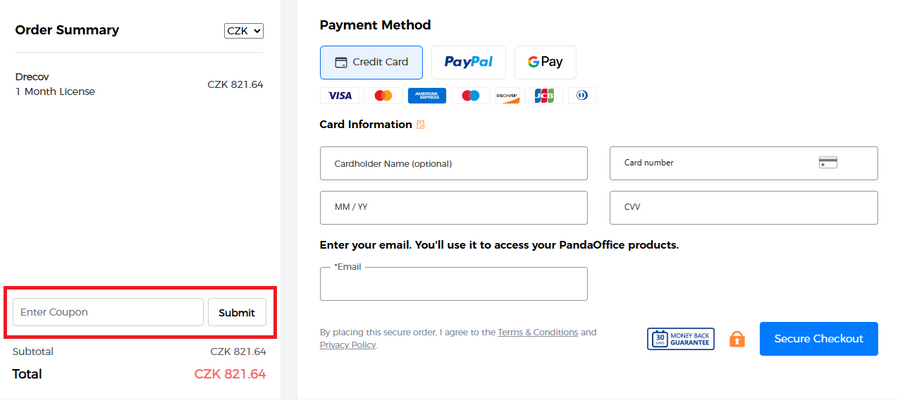The height and width of the screenshot is (400, 900).
Task: Open the Privacy Policy link
Action: click(348, 345)
